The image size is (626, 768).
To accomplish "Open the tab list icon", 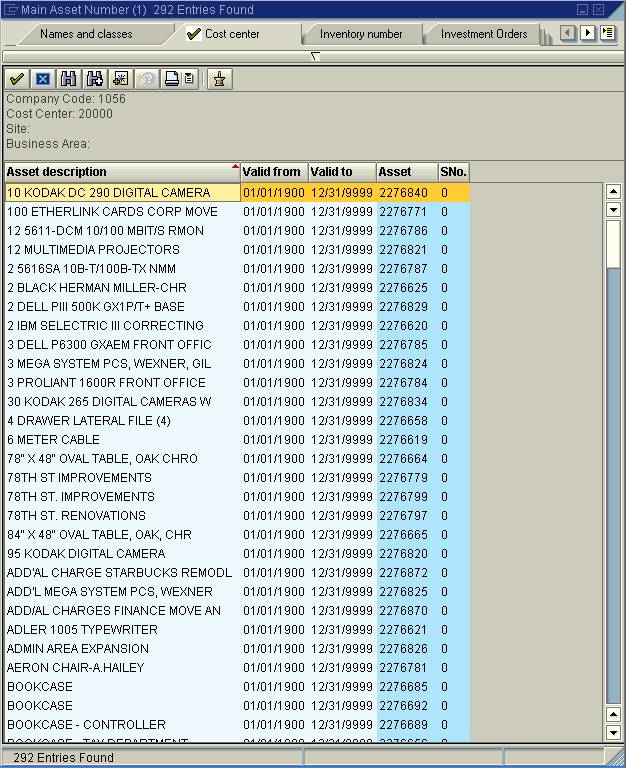I will point(608,33).
